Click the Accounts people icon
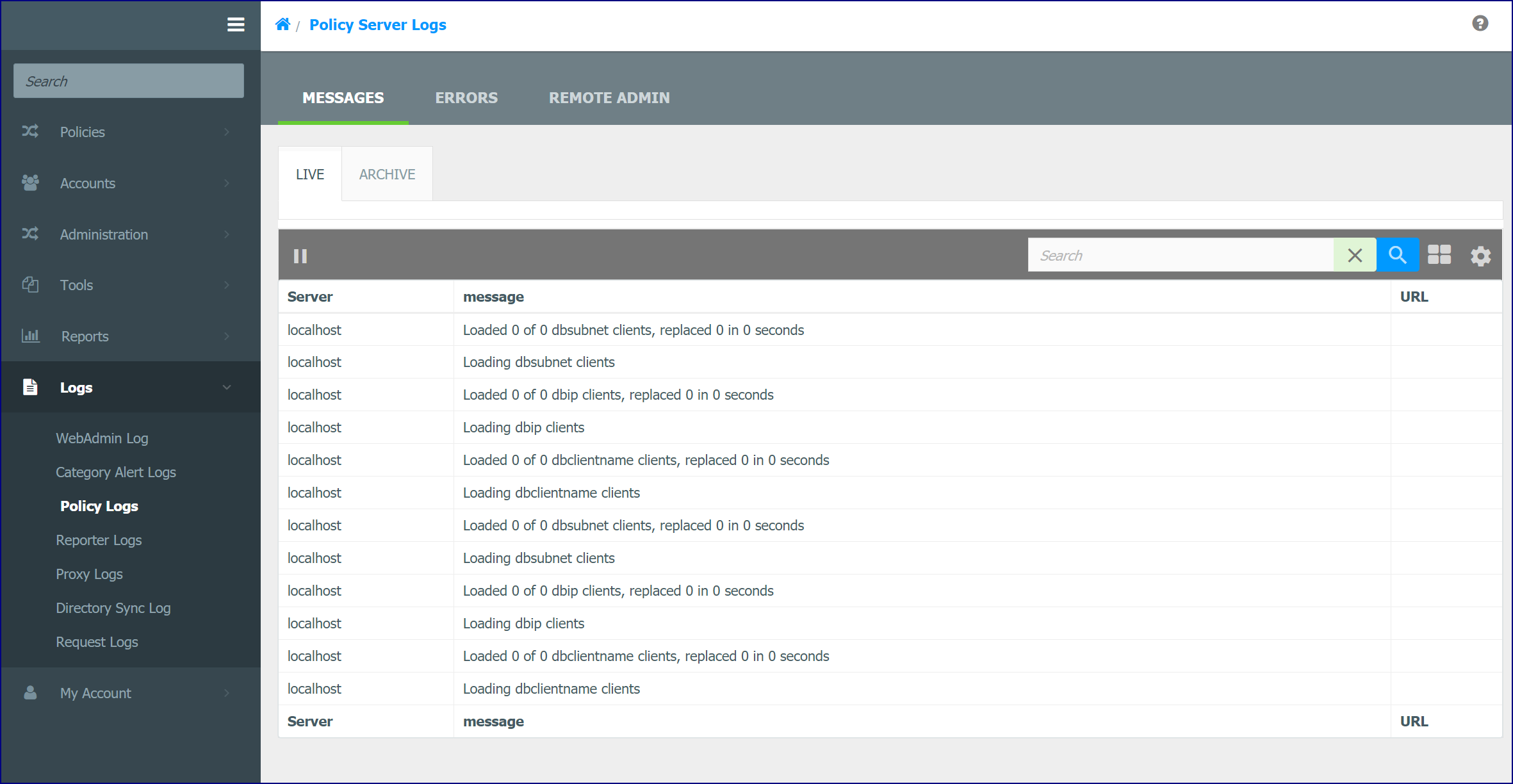This screenshot has width=1513, height=784. click(30, 183)
